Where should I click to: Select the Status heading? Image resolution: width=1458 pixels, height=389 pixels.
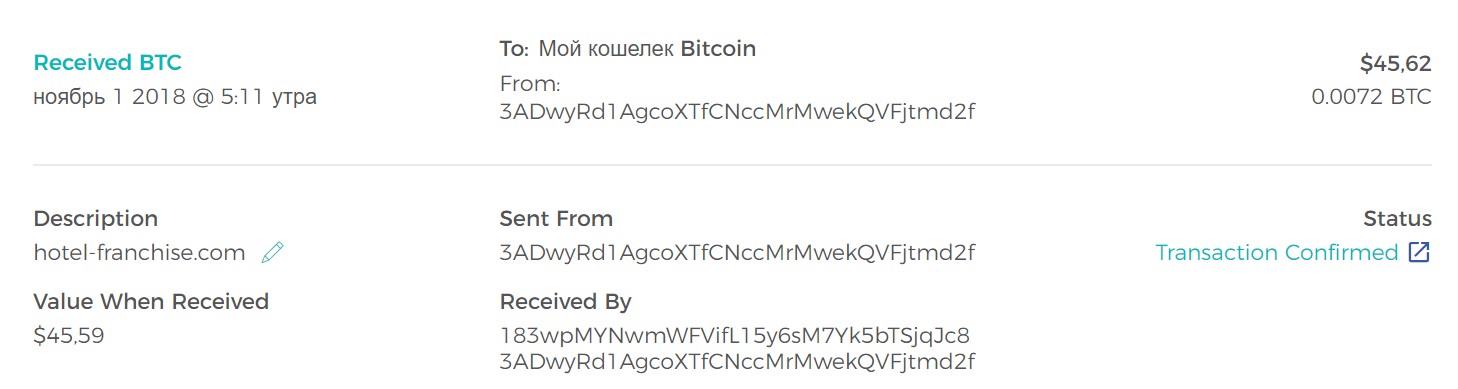[x=1397, y=219]
